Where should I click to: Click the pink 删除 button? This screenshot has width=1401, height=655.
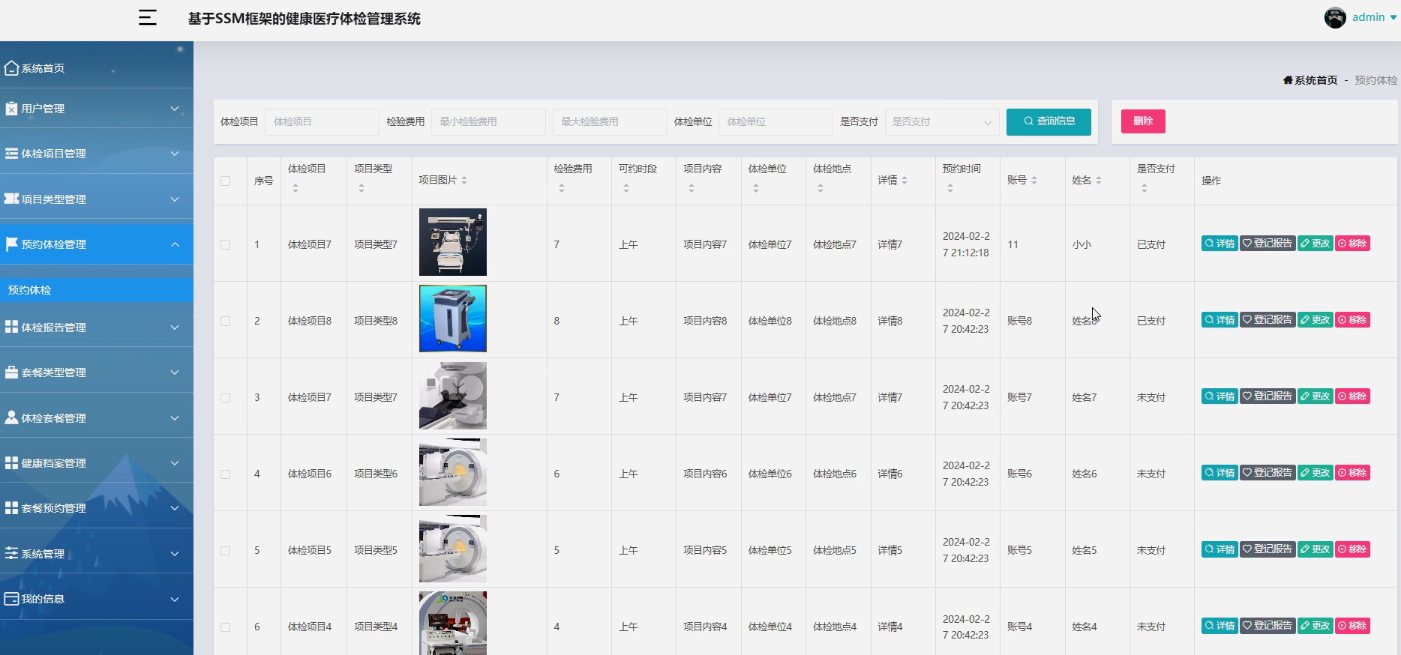tap(1143, 121)
